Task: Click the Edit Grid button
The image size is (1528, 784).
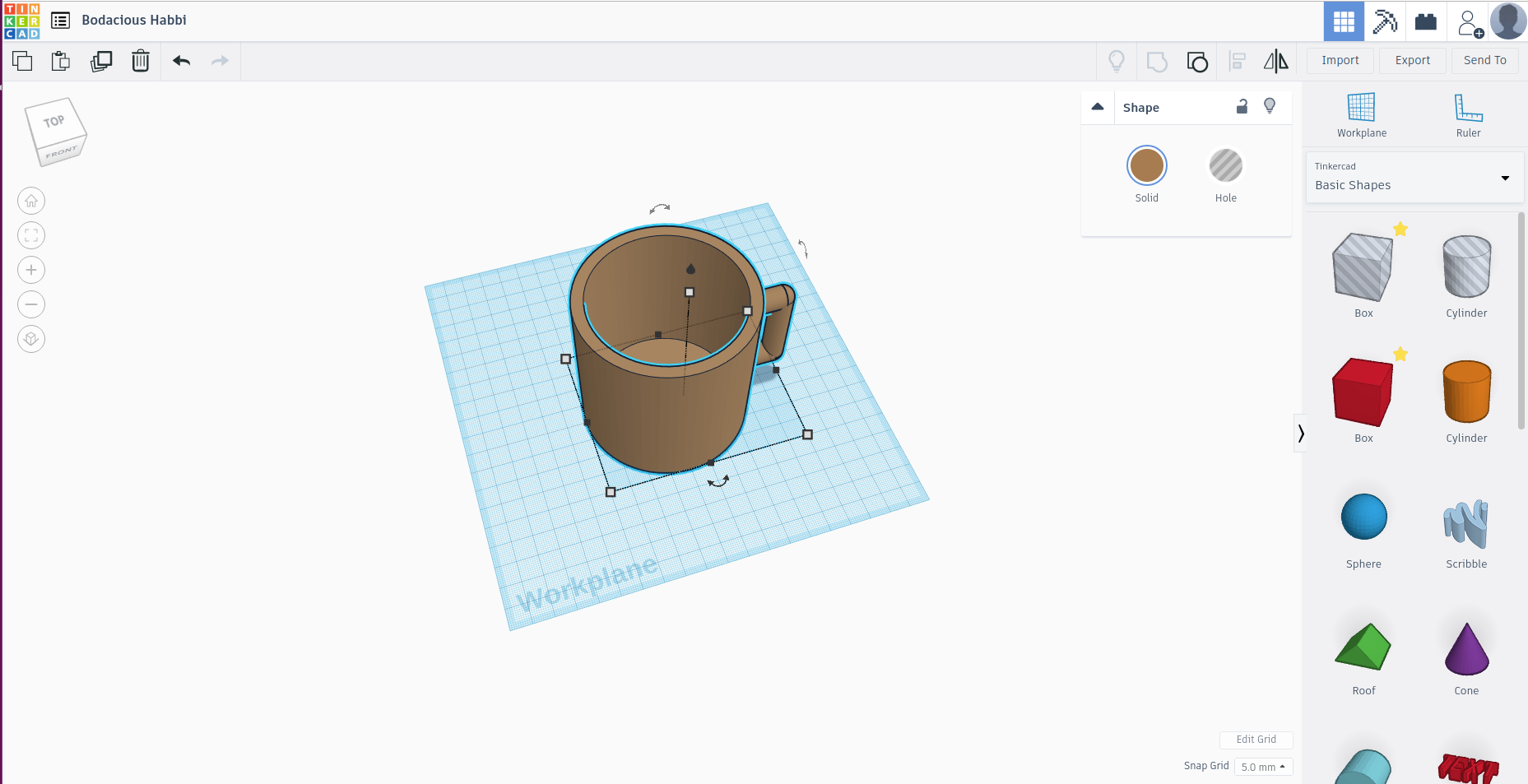Action: 1256,740
